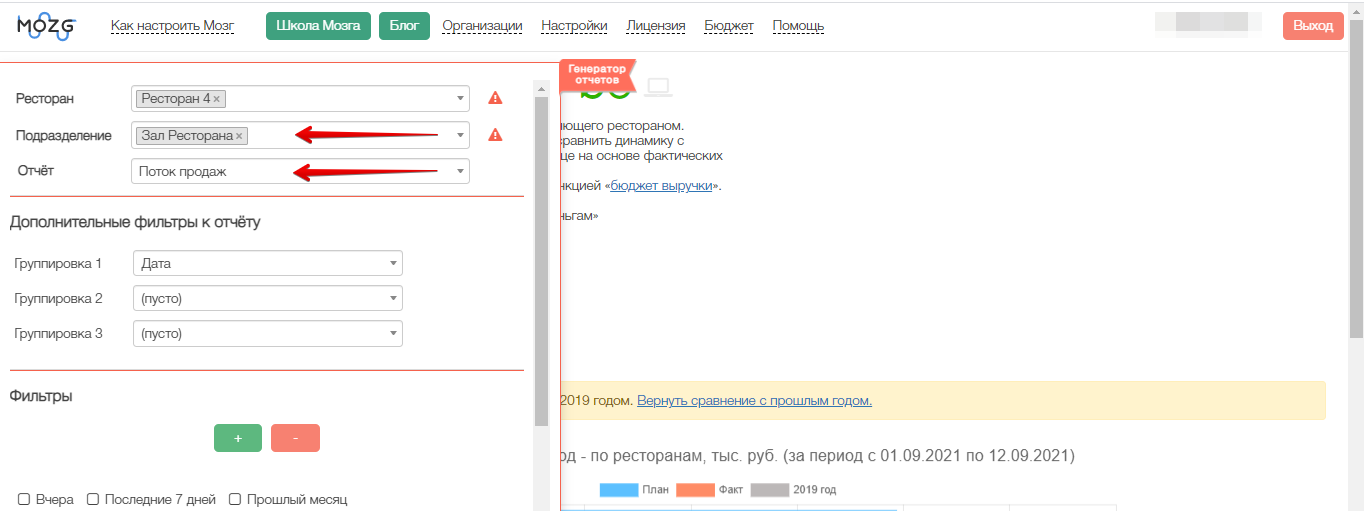Remove the Ресторан 4 tag

(217, 99)
